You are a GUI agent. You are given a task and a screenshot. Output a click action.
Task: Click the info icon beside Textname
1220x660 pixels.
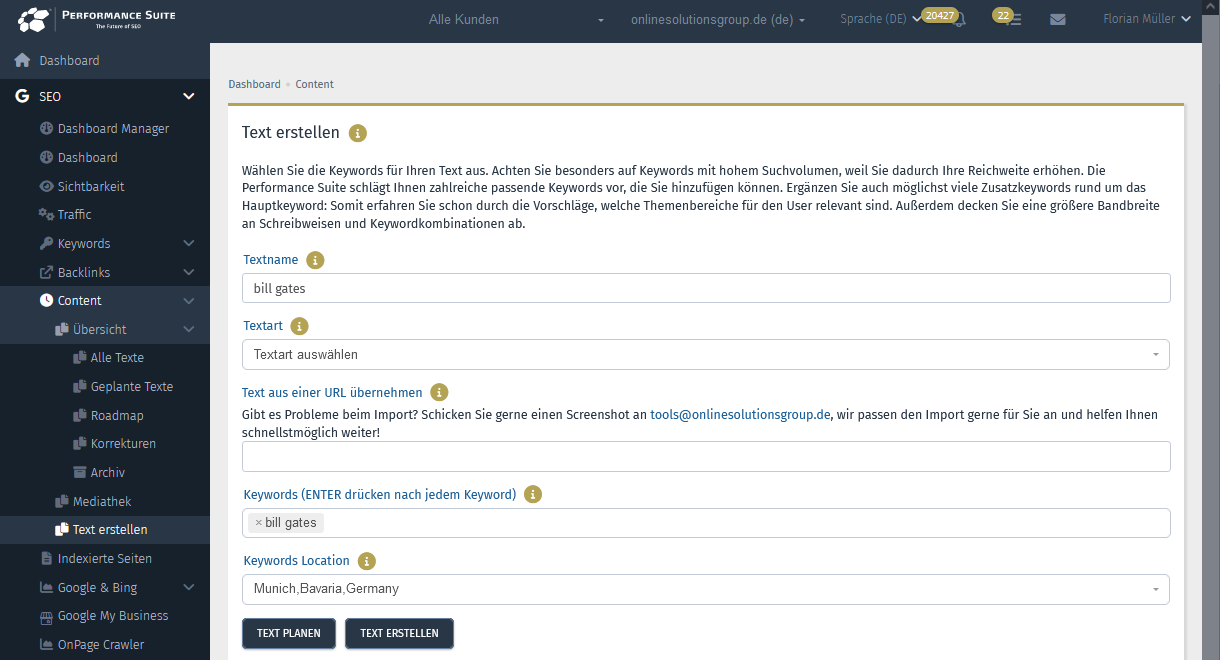point(315,260)
